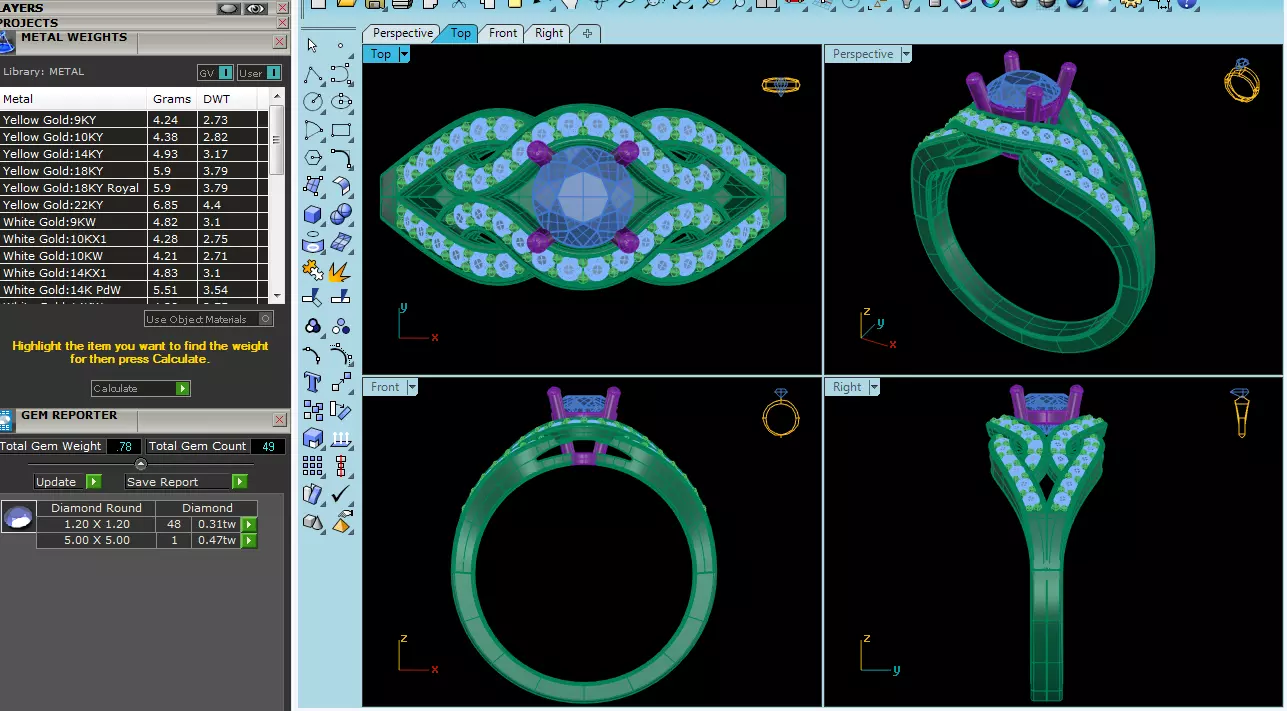Screen dimensions: 1287x711
Task: Close the Metal Weights panel
Action: [x=280, y=42]
